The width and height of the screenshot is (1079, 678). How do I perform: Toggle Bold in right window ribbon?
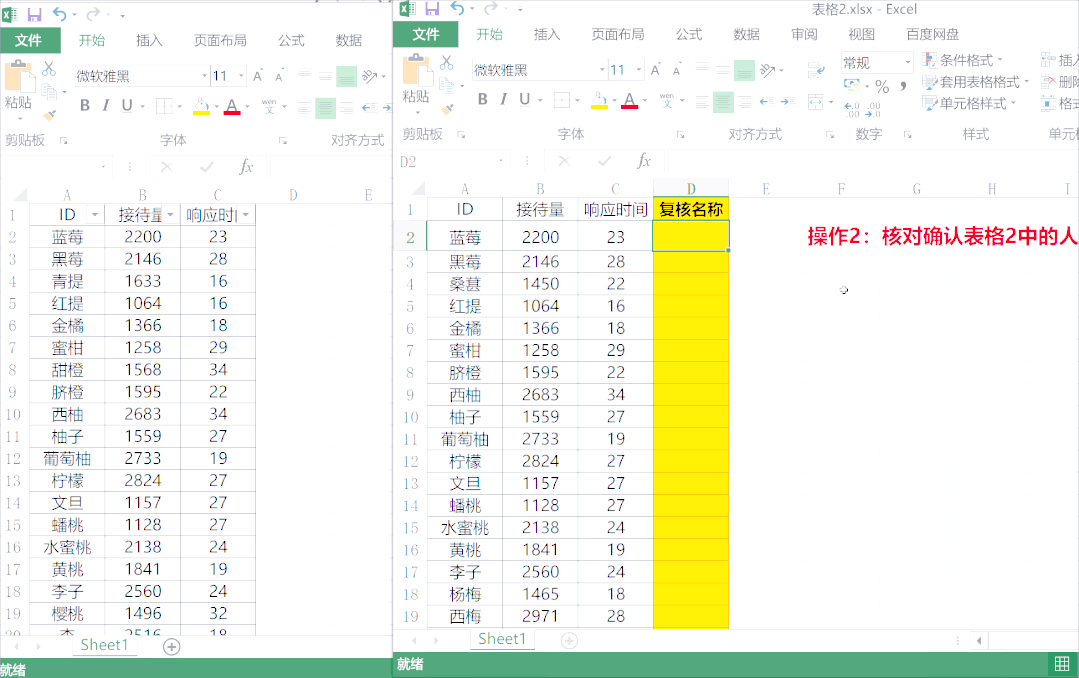coord(482,100)
